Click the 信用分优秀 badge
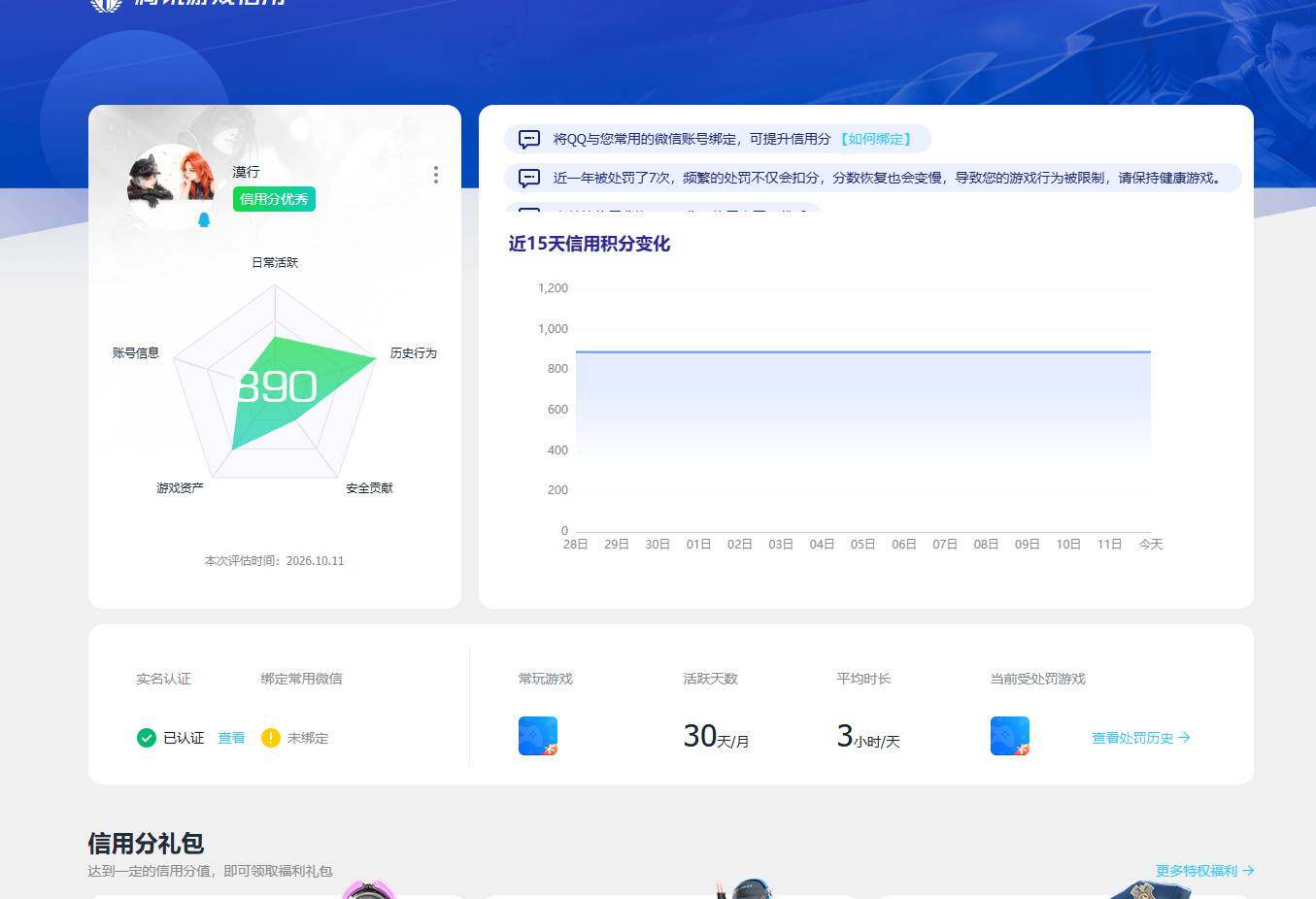The image size is (1316, 899). click(274, 199)
